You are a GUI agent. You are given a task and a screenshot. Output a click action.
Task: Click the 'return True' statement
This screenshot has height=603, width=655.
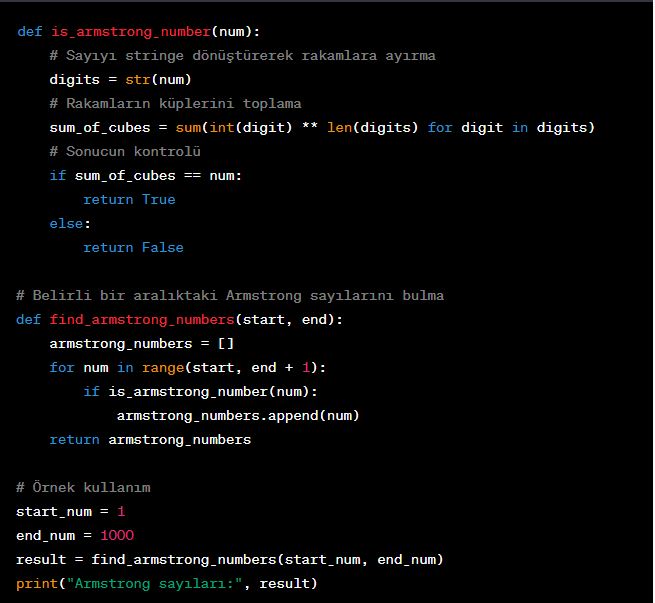(129, 200)
